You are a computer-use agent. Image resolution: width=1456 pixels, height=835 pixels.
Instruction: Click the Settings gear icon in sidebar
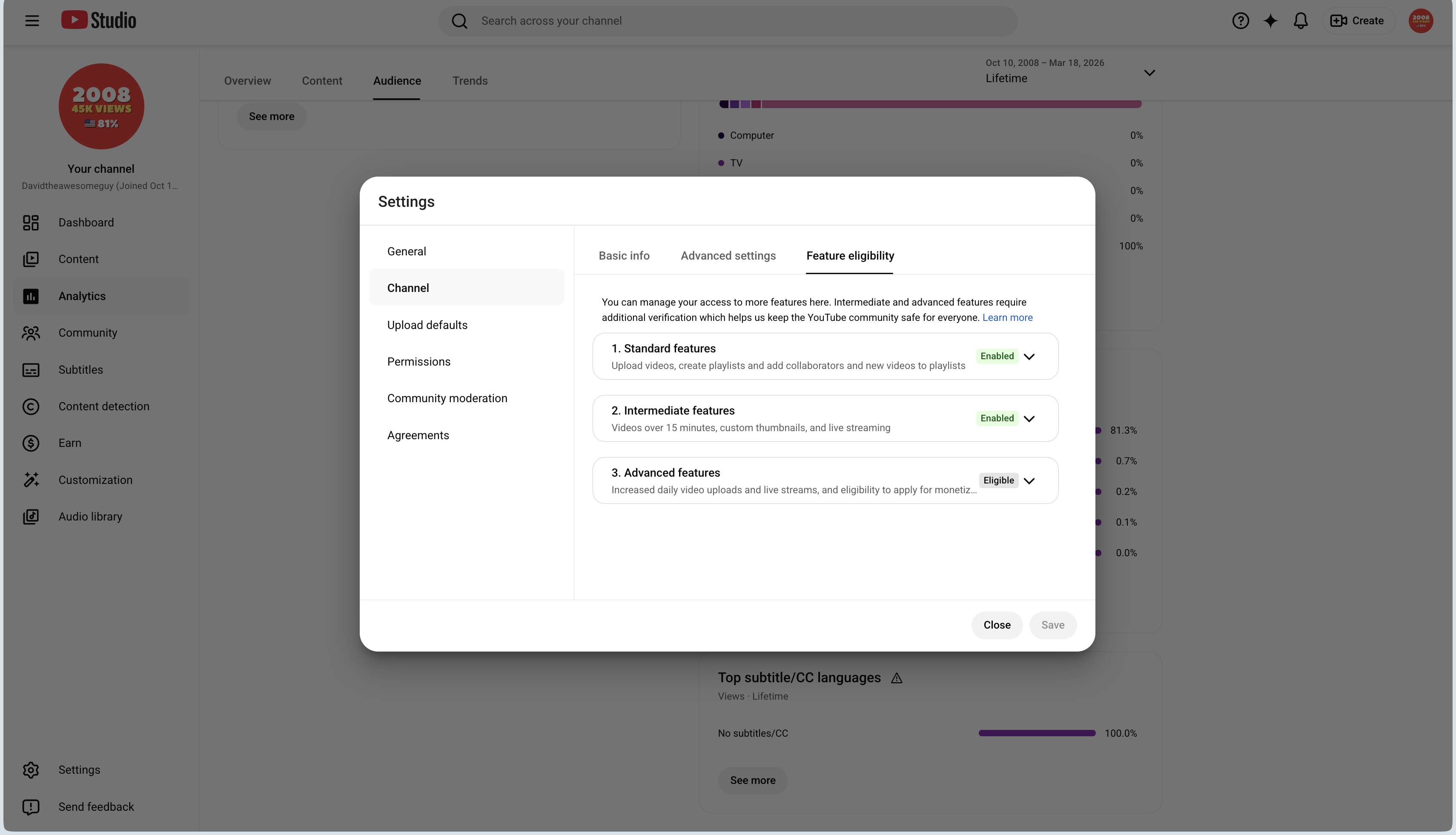pos(31,770)
